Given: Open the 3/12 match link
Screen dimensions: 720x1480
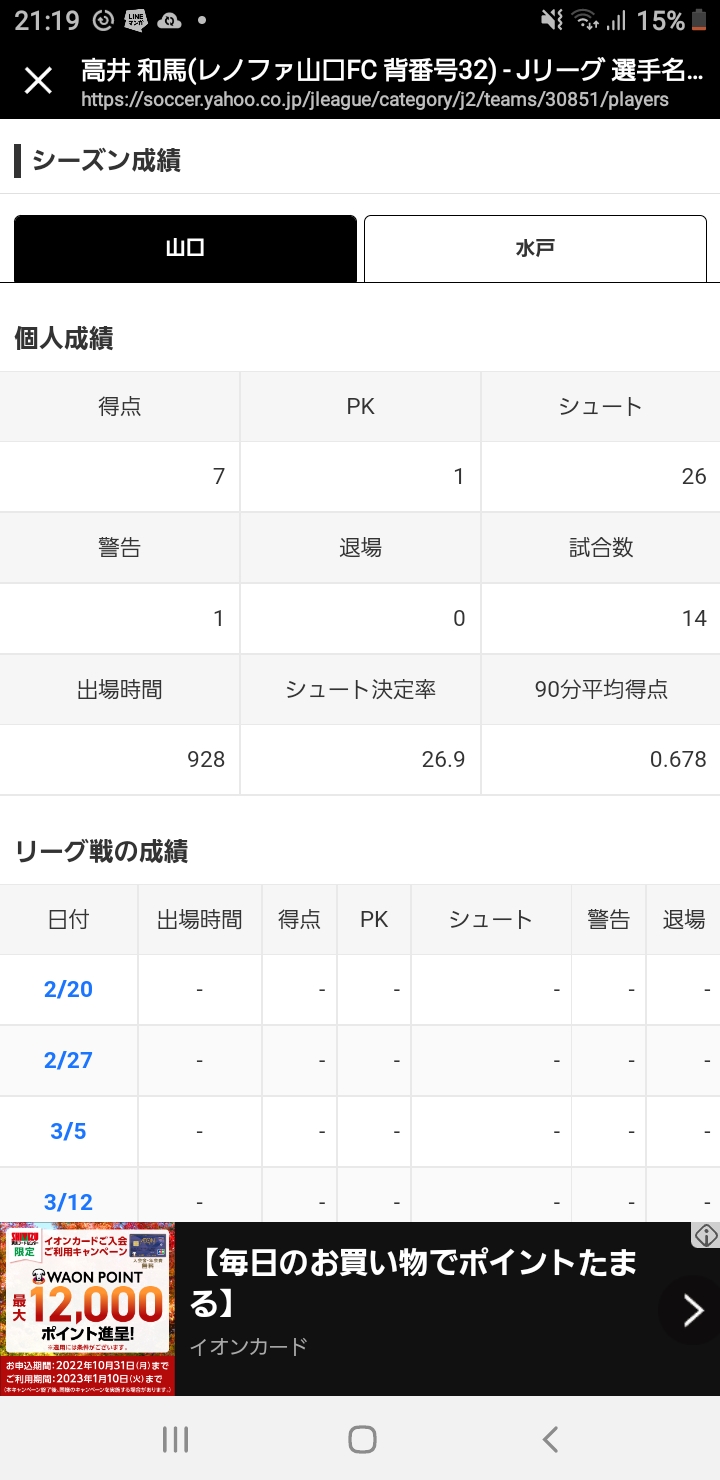Looking at the screenshot, I should click(68, 1202).
